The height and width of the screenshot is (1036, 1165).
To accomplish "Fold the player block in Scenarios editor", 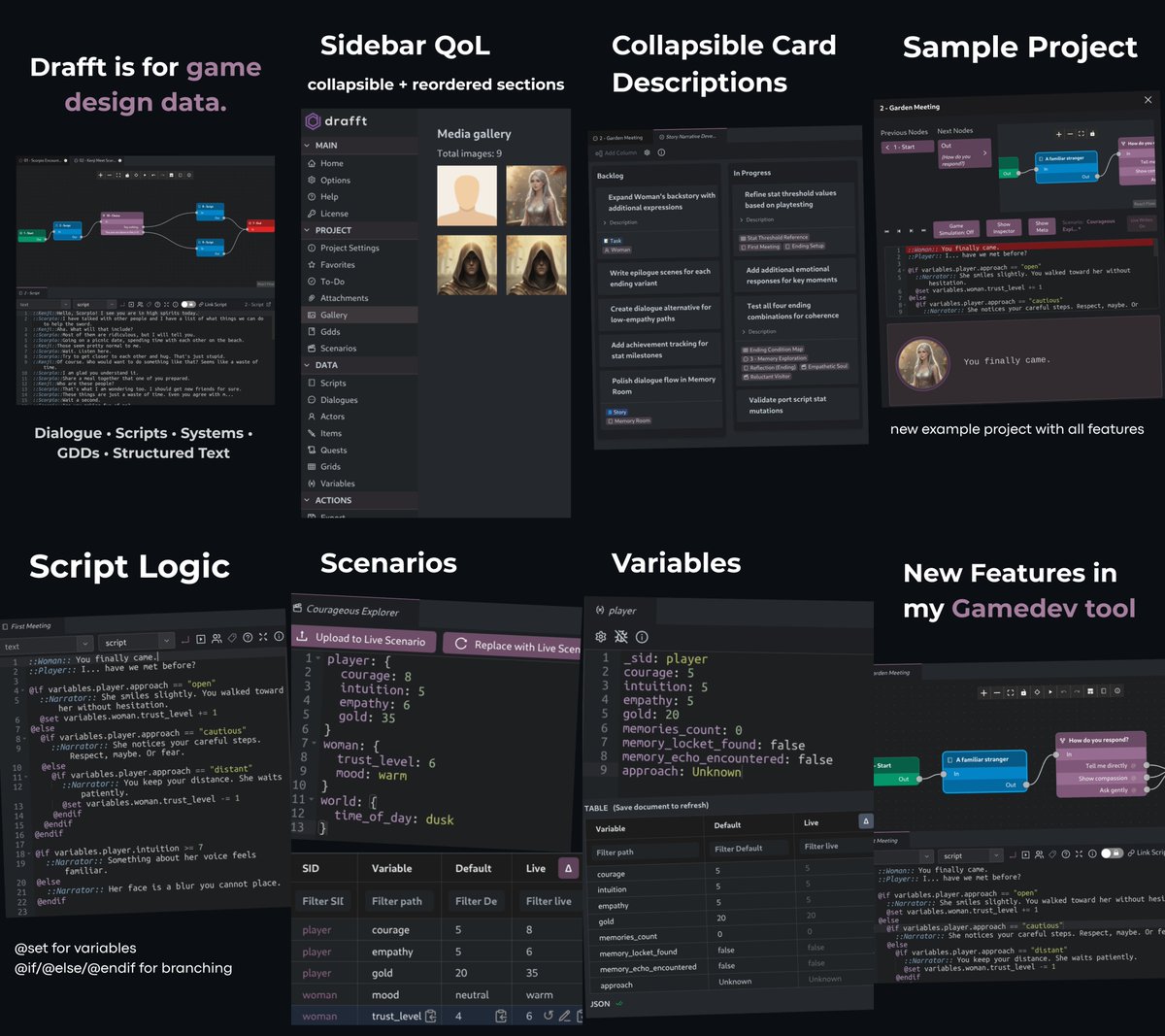I will click(x=316, y=660).
